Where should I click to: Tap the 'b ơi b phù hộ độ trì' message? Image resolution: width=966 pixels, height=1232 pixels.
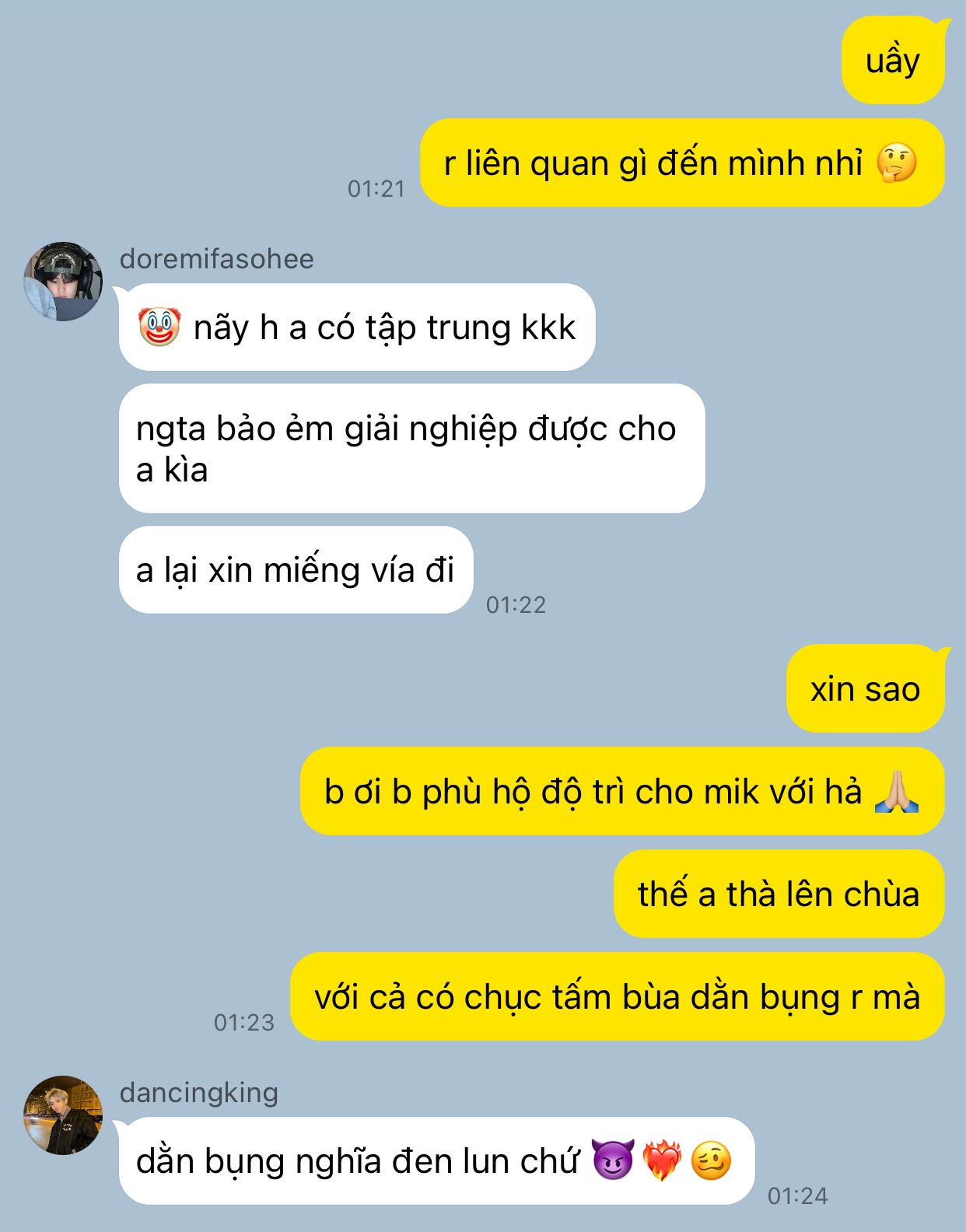coord(623,792)
